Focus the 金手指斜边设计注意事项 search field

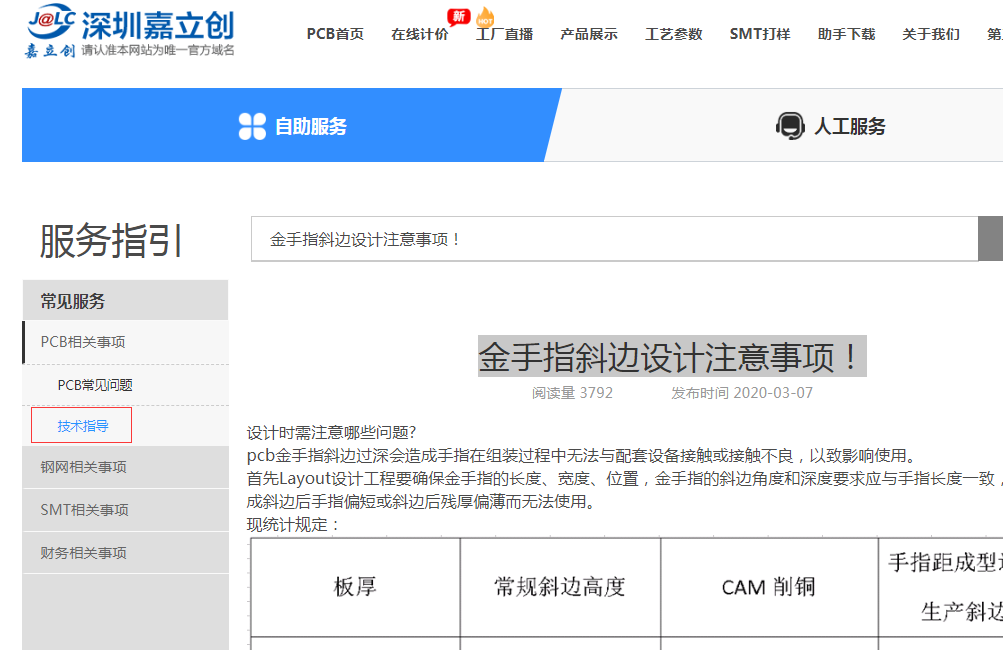pyautogui.click(x=612, y=239)
